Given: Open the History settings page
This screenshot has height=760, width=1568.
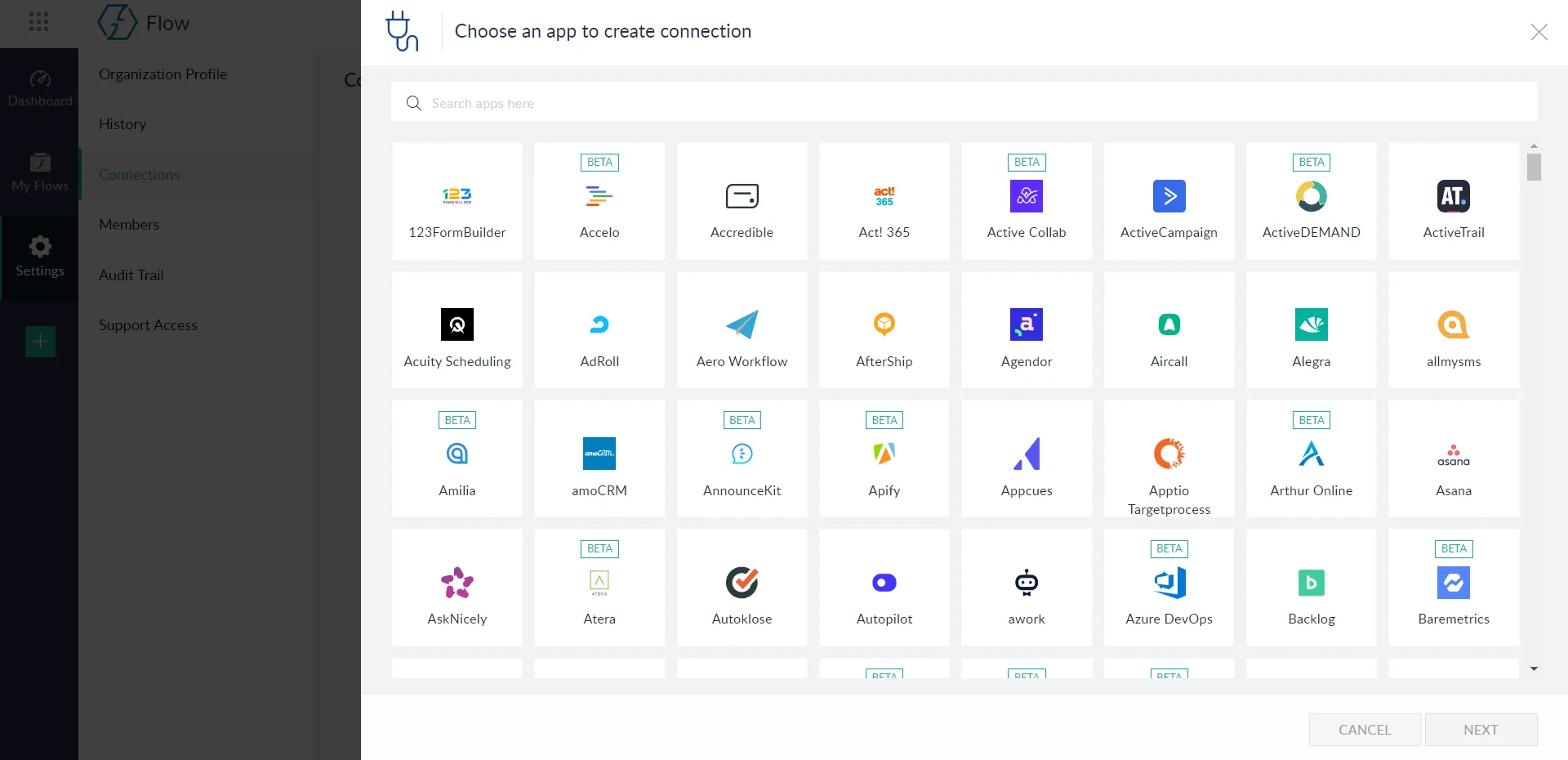Looking at the screenshot, I should (122, 124).
